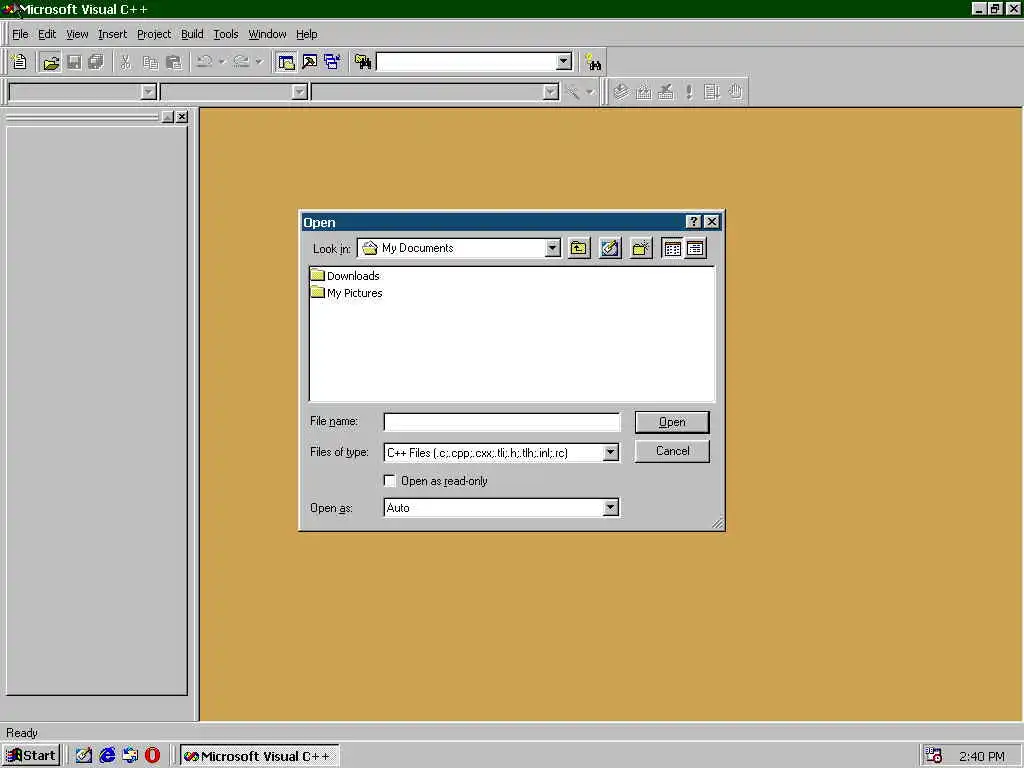Viewport: 1024px width, 768px height.
Task: Create a new folder in Open dialog
Action: point(641,248)
